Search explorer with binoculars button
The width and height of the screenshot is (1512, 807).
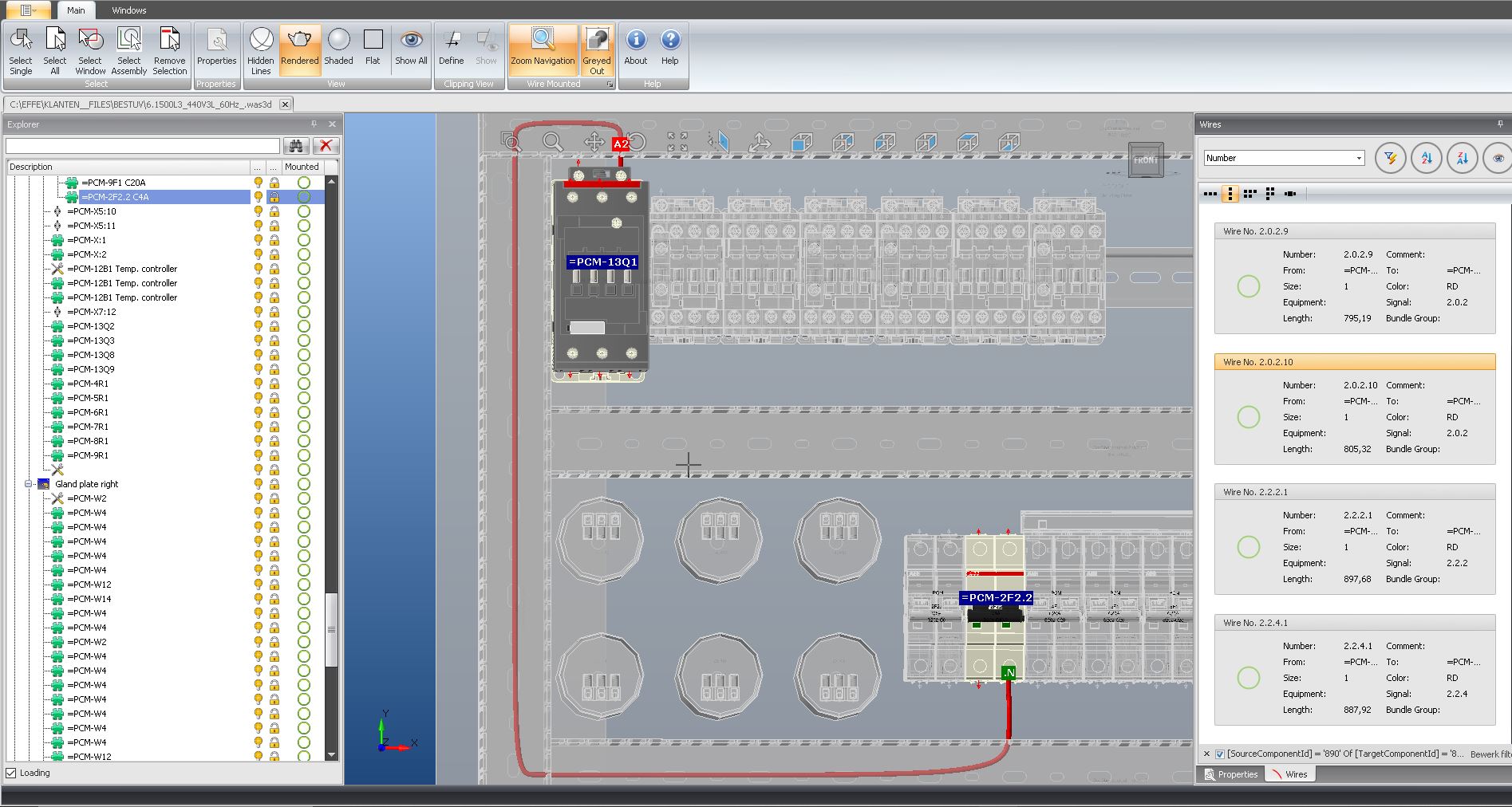coord(296,145)
